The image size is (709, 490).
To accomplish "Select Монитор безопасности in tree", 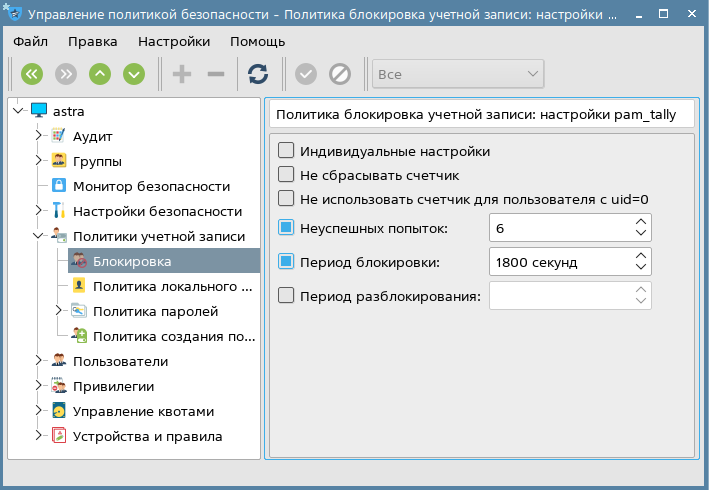I will [x=151, y=186].
